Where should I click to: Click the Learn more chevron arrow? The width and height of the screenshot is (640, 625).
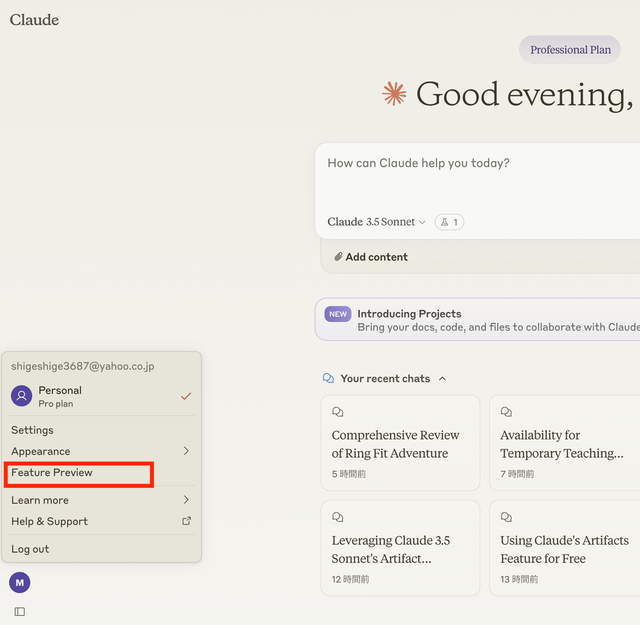point(186,500)
